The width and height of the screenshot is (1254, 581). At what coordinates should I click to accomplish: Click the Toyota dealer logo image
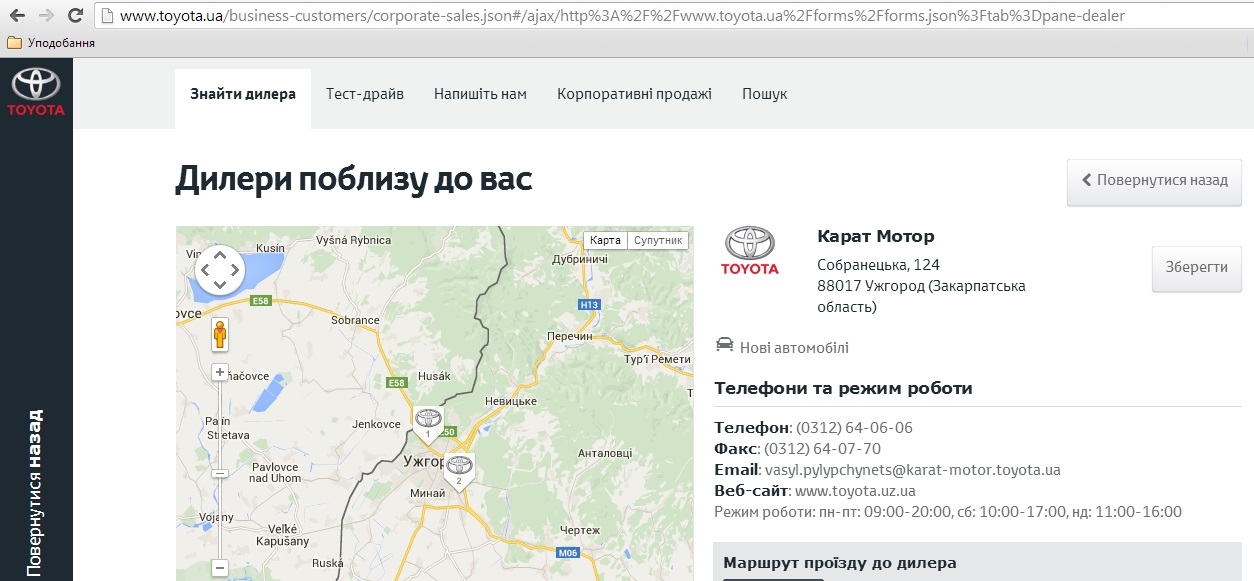pyautogui.click(x=749, y=251)
